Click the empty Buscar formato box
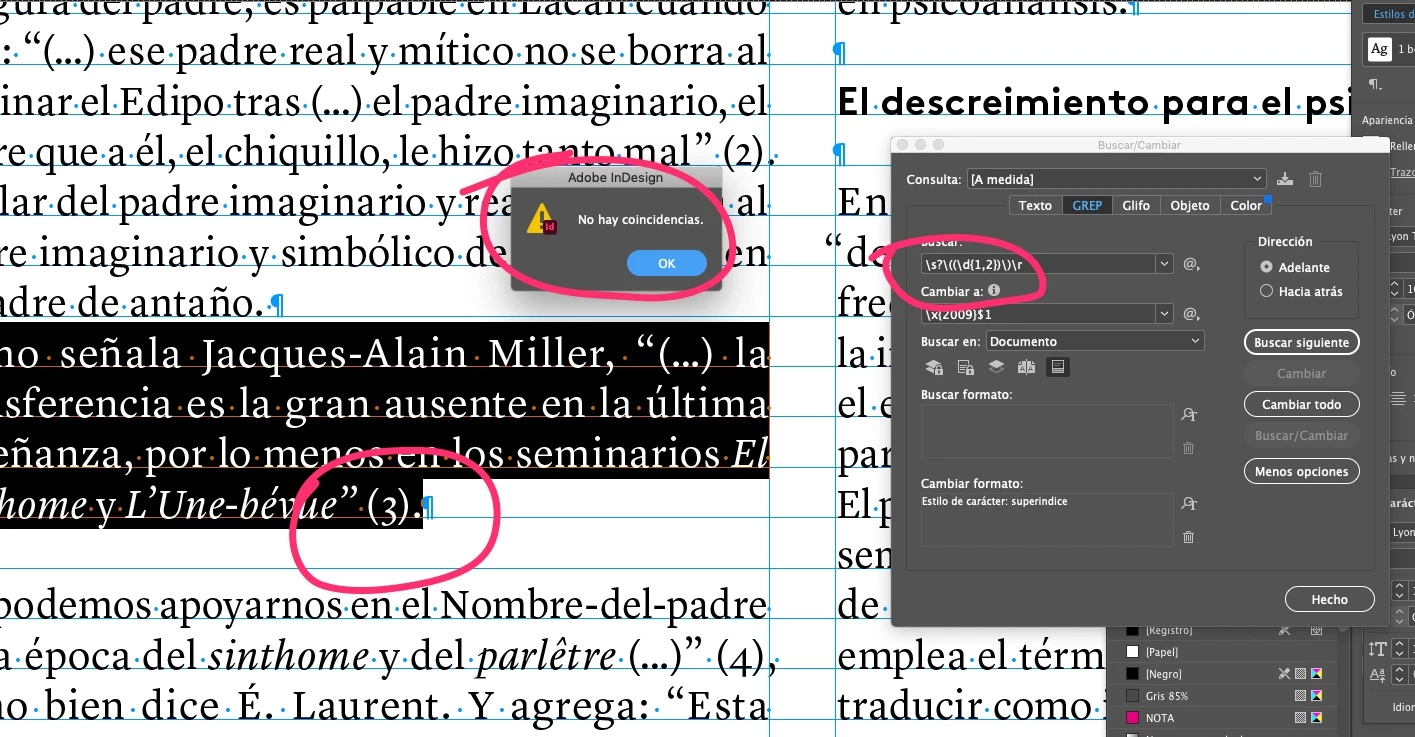Viewport: 1415px width, 737px height. click(x=1047, y=431)
